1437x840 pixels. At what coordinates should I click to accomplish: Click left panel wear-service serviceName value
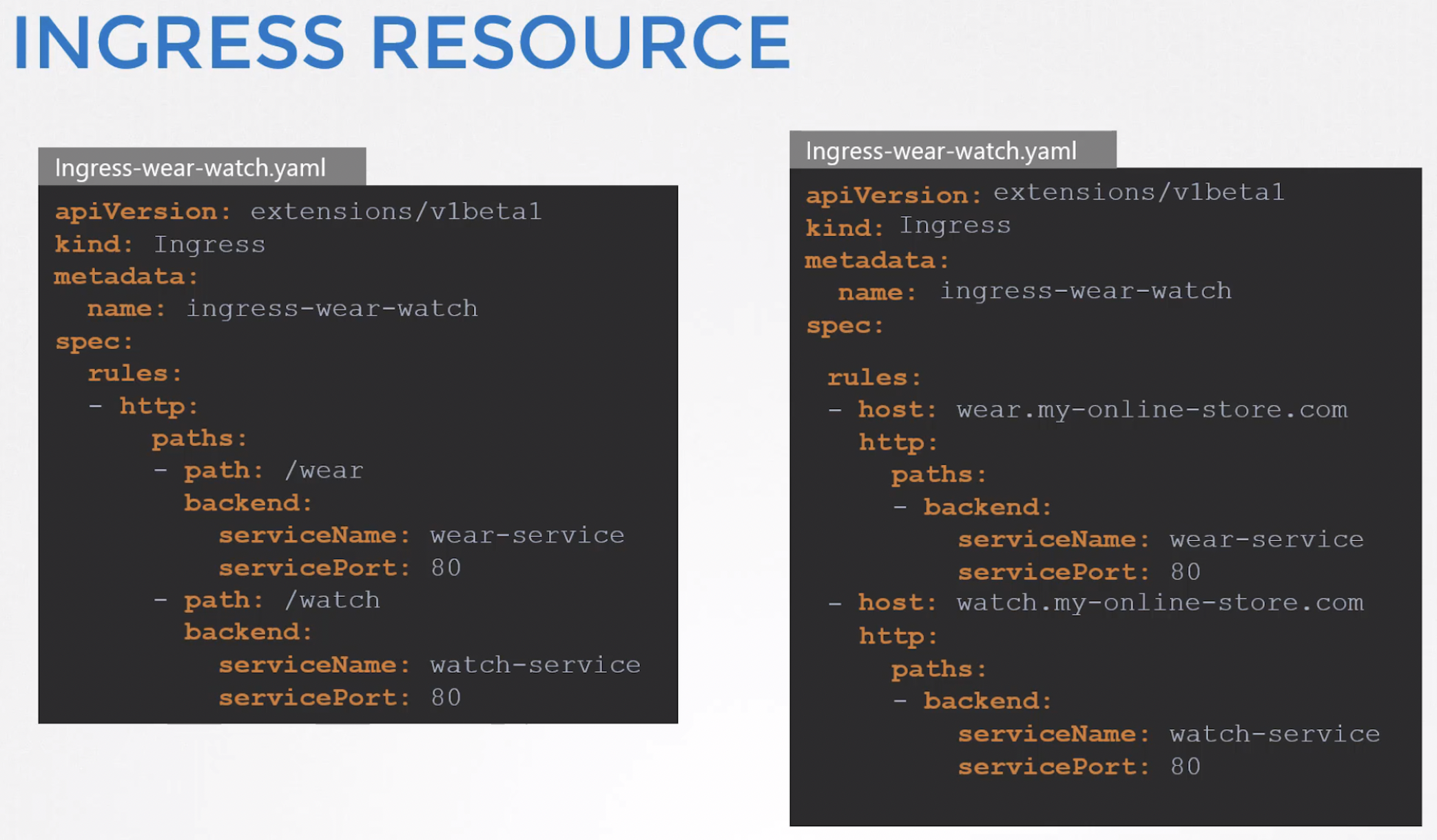[527, 535]
